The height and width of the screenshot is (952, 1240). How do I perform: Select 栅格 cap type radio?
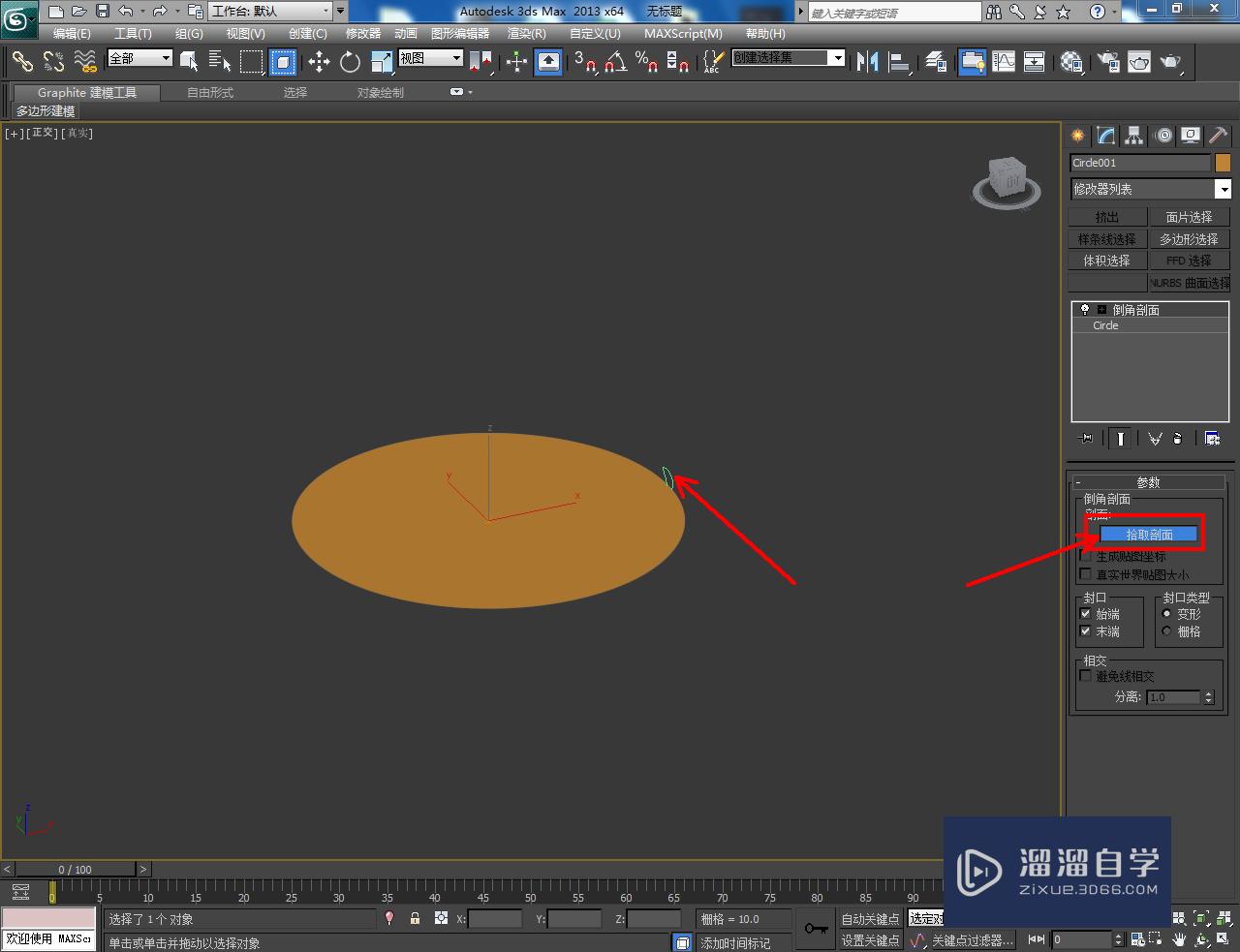point(1166,631)
